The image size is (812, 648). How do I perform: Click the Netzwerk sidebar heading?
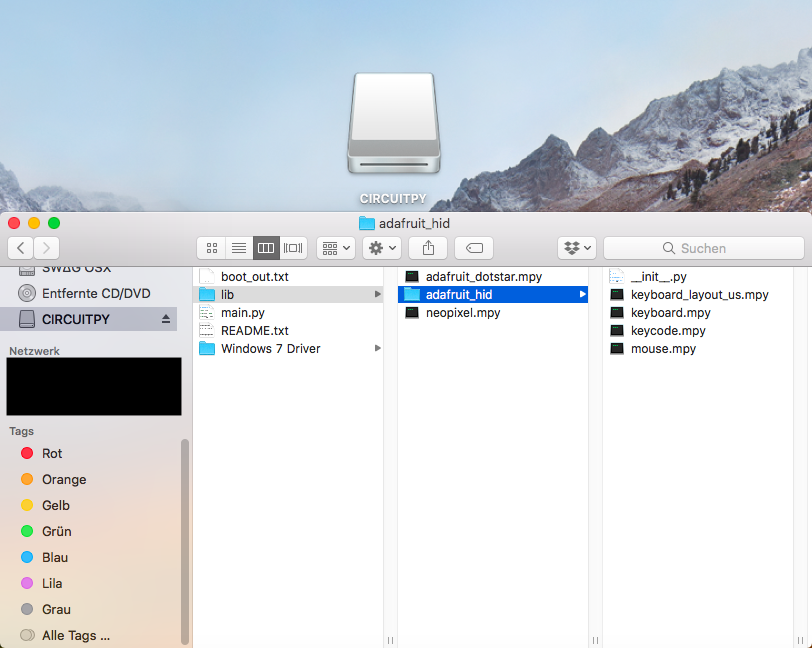[x=34, y=351]
